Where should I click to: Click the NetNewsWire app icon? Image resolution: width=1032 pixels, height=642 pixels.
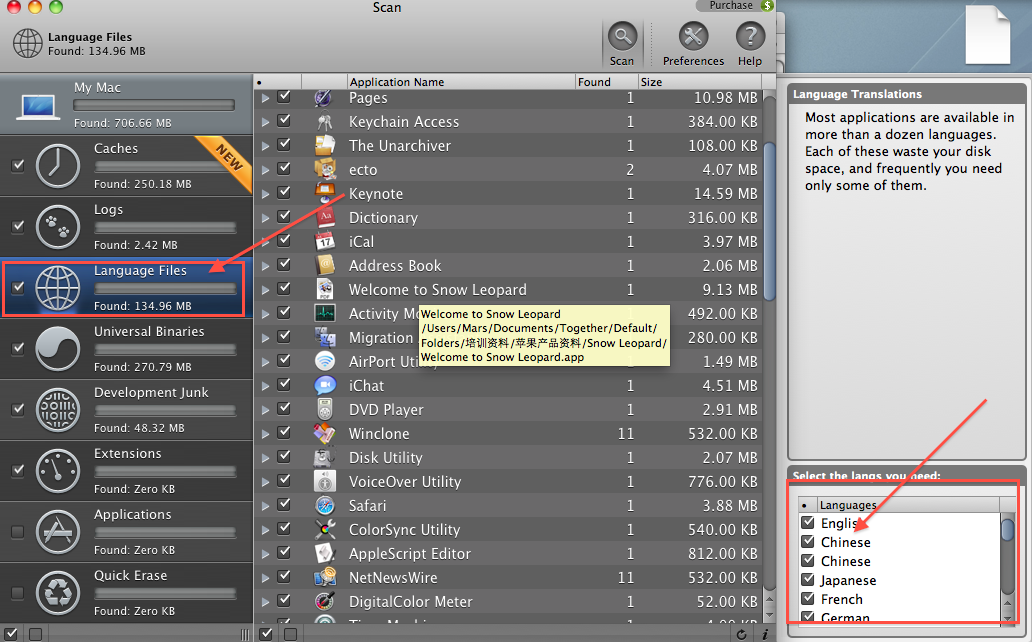[324, 577]
